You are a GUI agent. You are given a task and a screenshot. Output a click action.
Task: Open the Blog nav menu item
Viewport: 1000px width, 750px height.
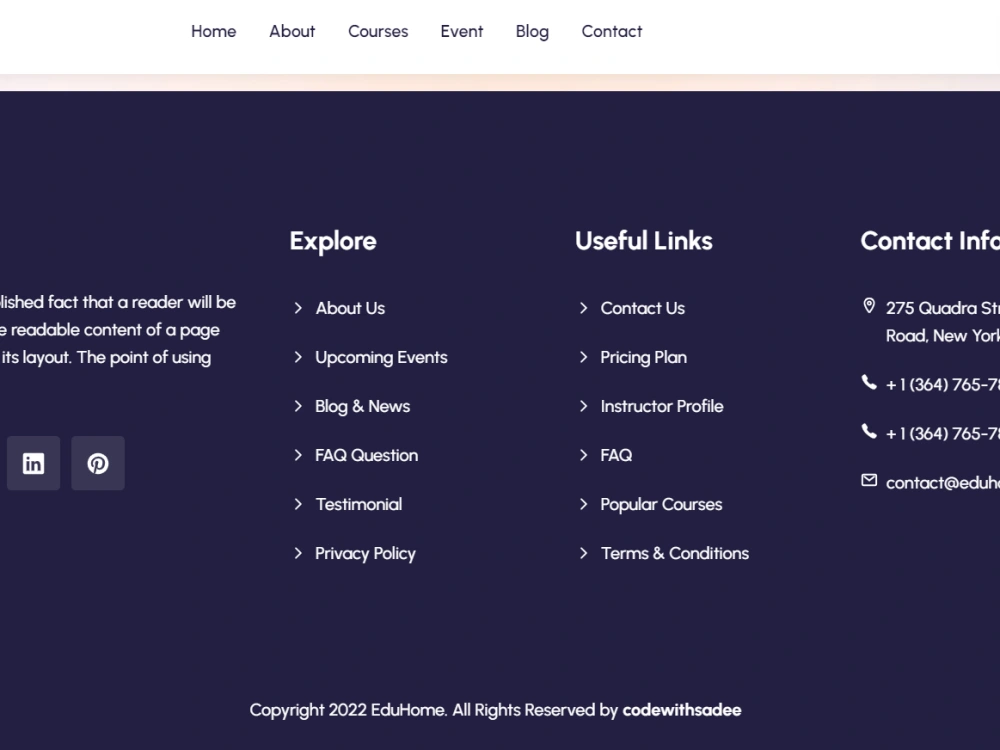pyautogui.click(x=532, y=32)
